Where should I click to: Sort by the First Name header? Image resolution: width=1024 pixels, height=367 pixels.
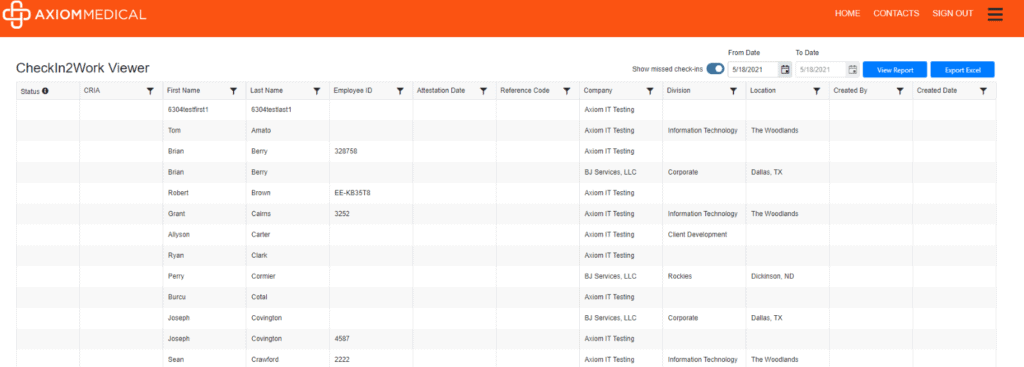pos(184,91)
